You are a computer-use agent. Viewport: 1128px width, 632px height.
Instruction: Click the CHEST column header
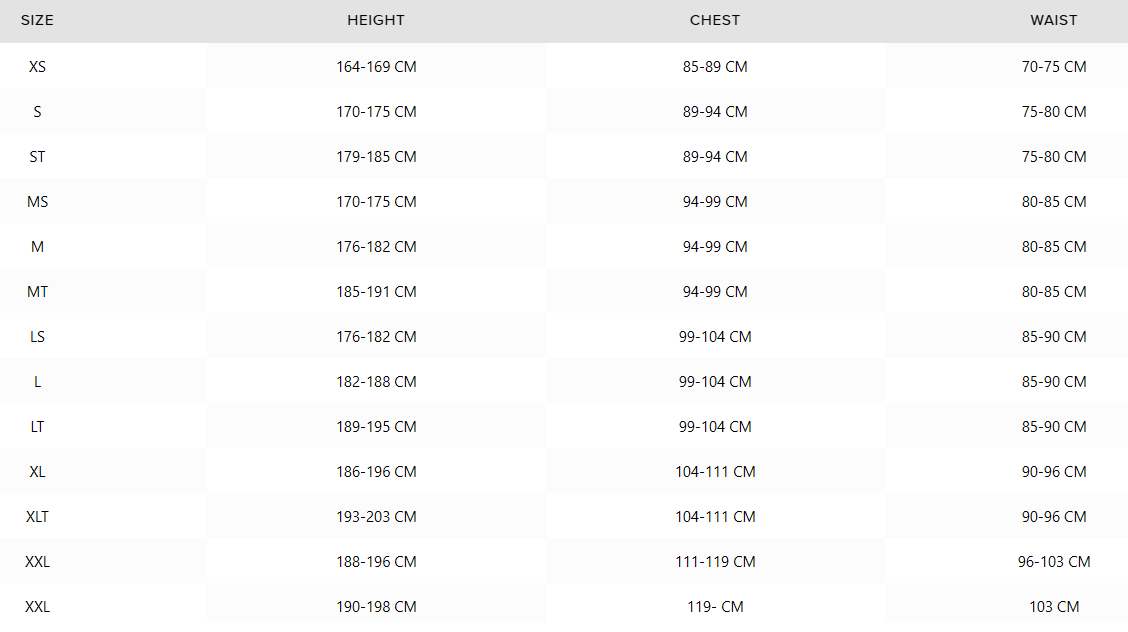point(714,20)
